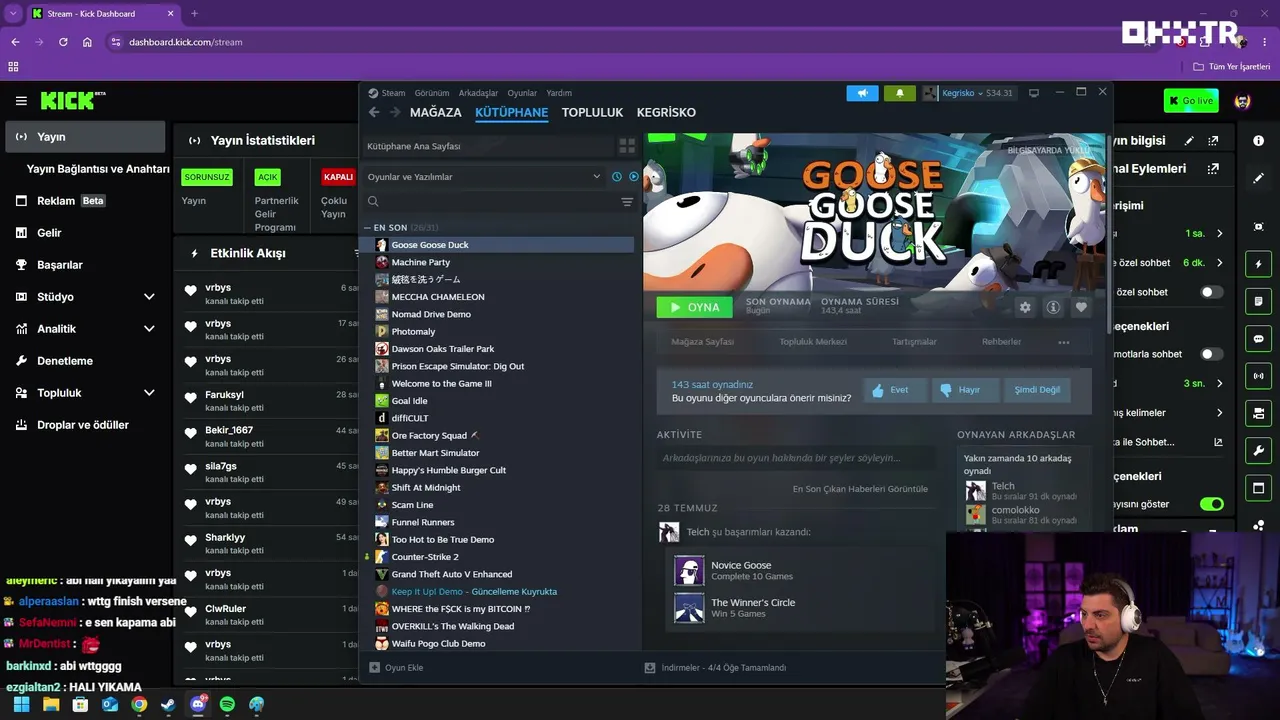The image size is (1280, 720).
Task: Add Goose Goose Duck to favorites with the heart icon
Action: [1081, 307]
